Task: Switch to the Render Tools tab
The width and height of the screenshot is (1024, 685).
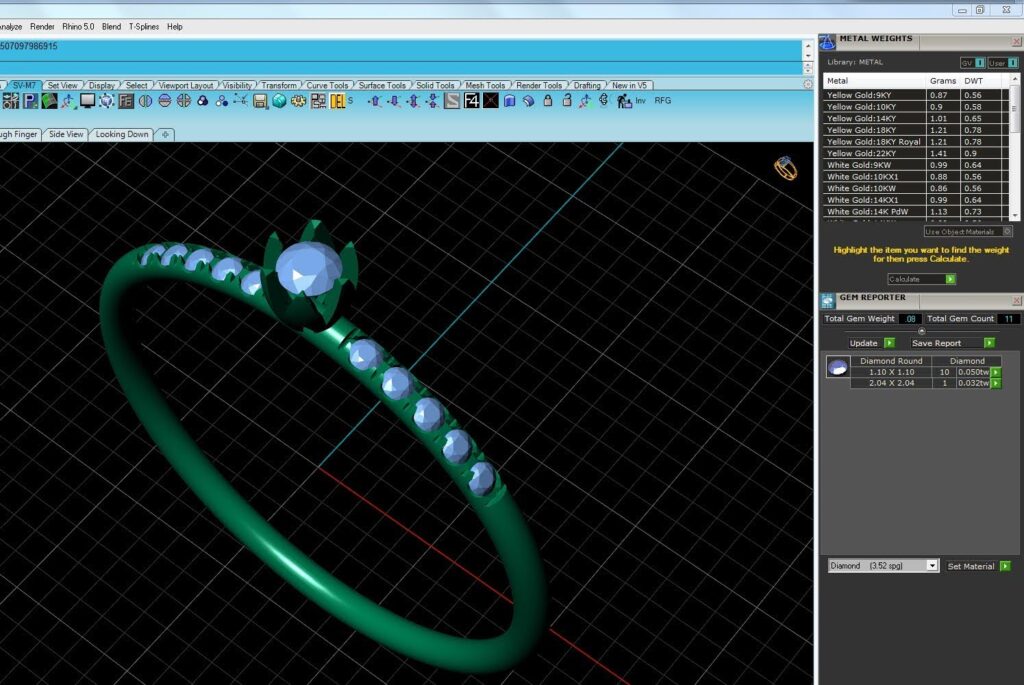Action: coord(539,86)
